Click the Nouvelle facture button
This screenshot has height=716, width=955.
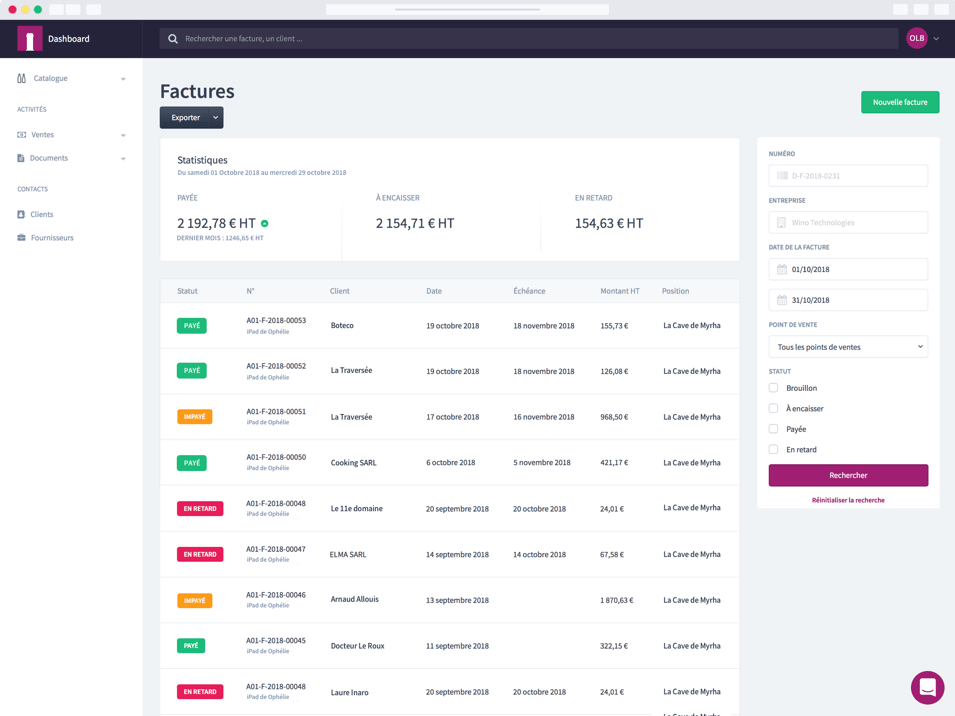coord(899,102)
